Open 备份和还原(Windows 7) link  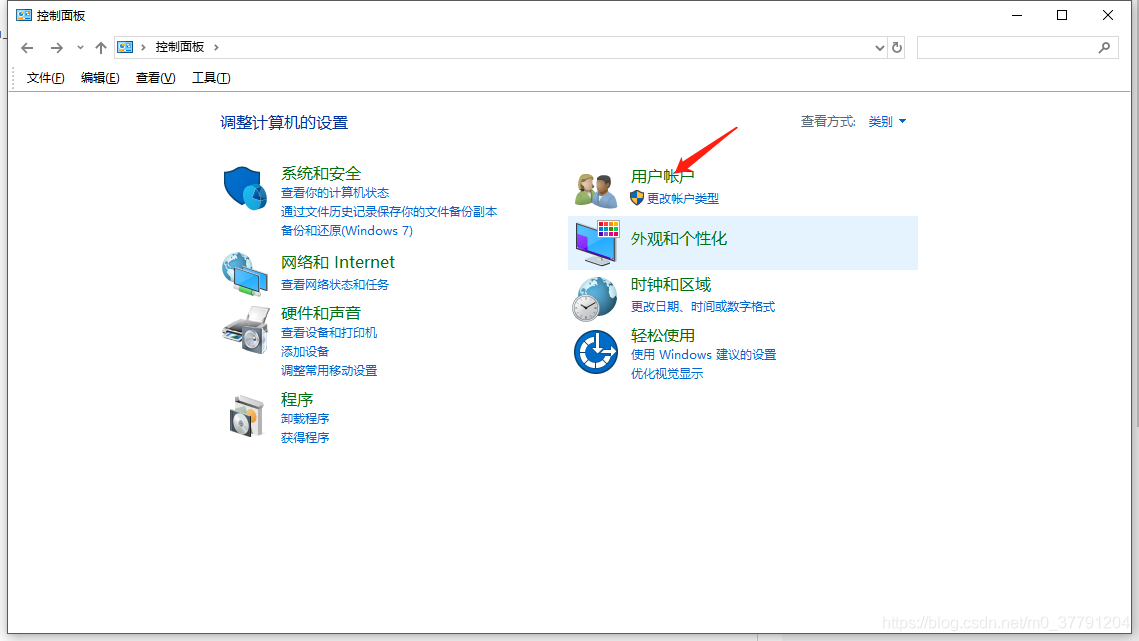pos(347,230)
